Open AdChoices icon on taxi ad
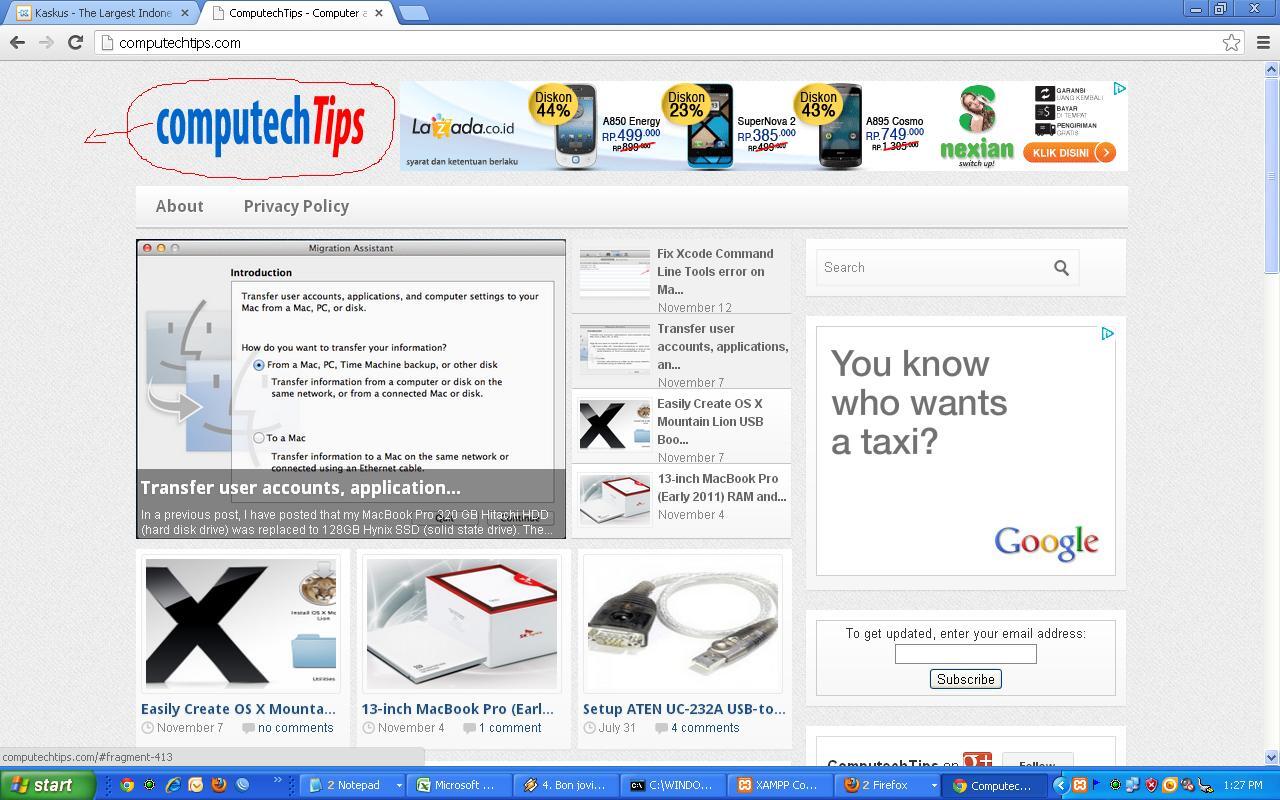 pos(1107,334)
